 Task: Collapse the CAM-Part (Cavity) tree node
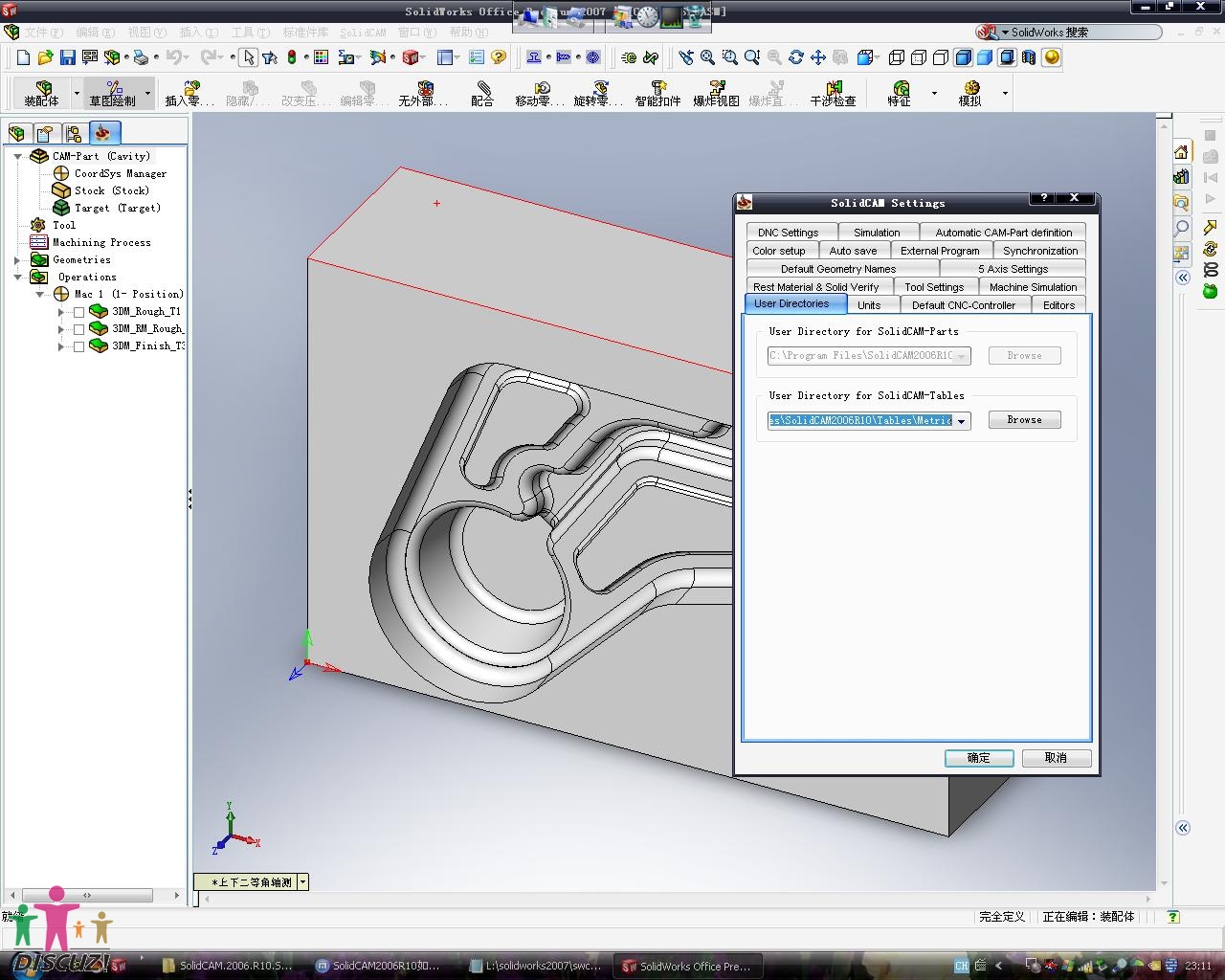17,156
